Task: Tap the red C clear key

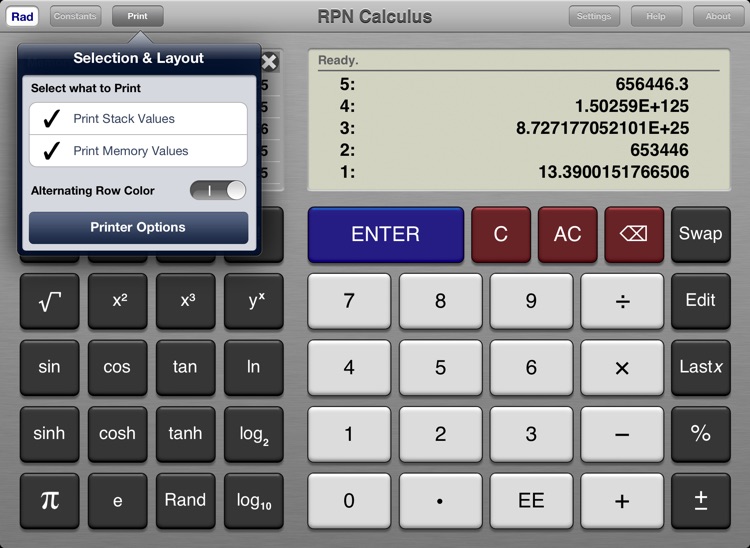Action: point(501,234)
